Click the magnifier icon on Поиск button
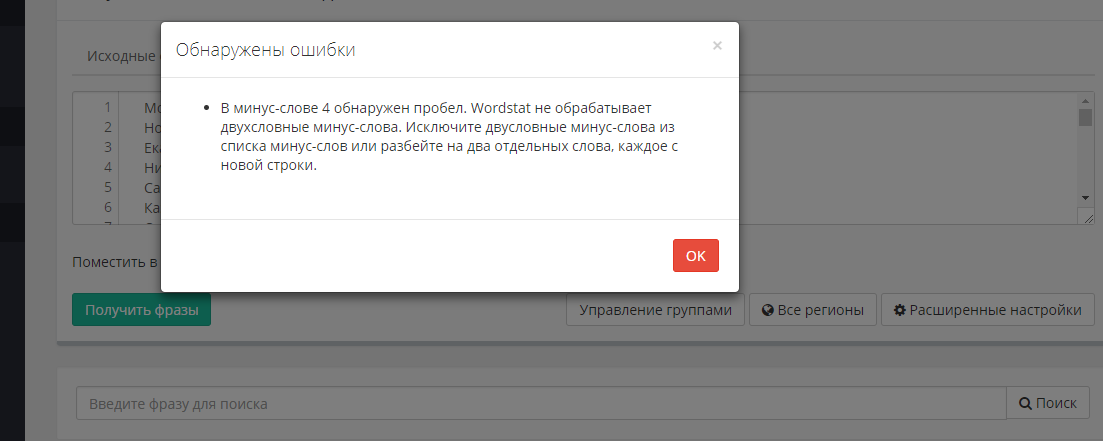This screenshot has width=1103, height=441. pos(1024,404)
